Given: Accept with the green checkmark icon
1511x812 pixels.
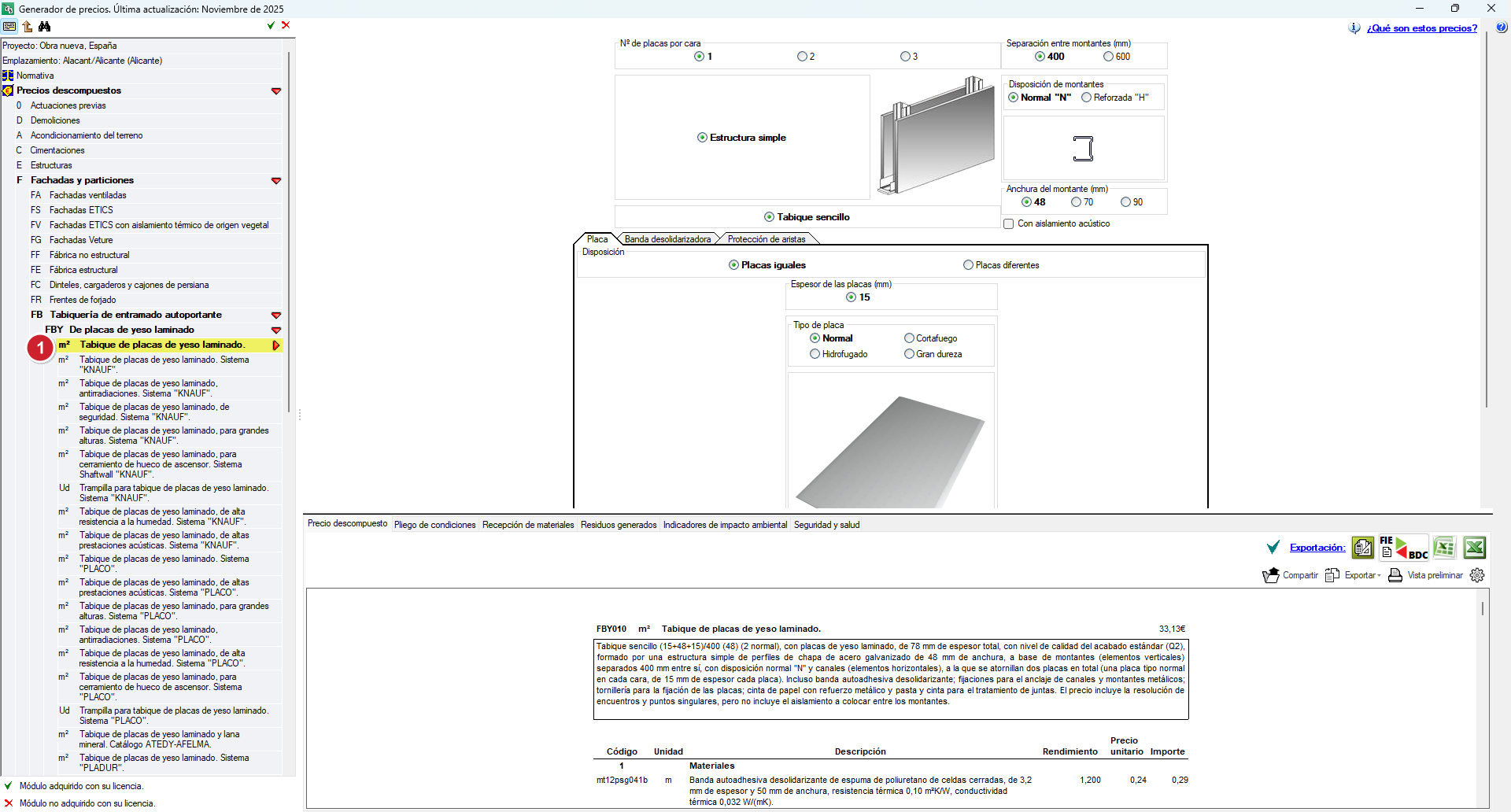Looking at the screenshot, I should pyautogui.click(x=271, y=25).
